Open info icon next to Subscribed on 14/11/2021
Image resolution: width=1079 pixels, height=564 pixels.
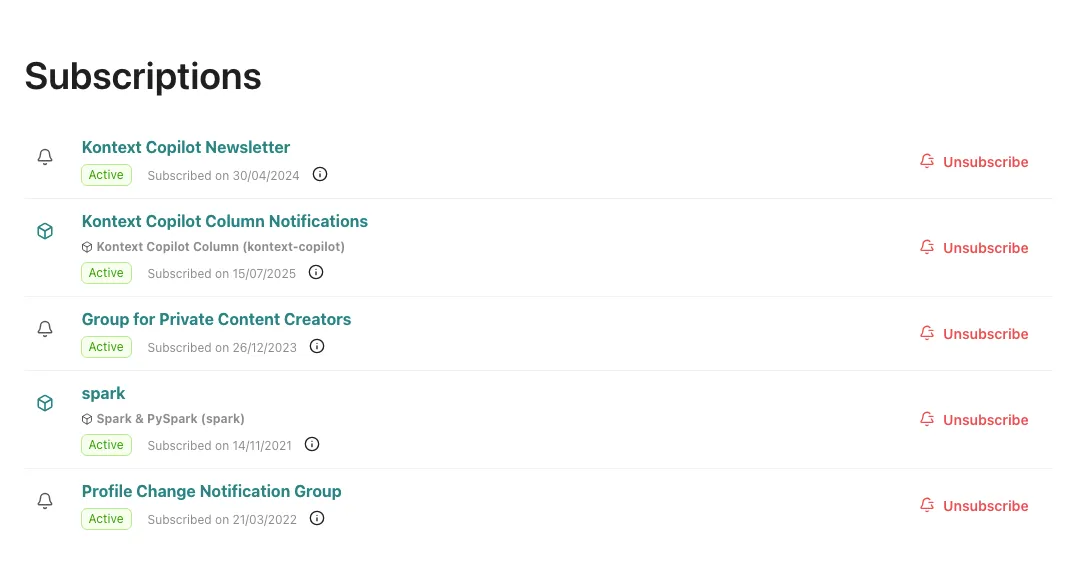(x=312, y=444)
